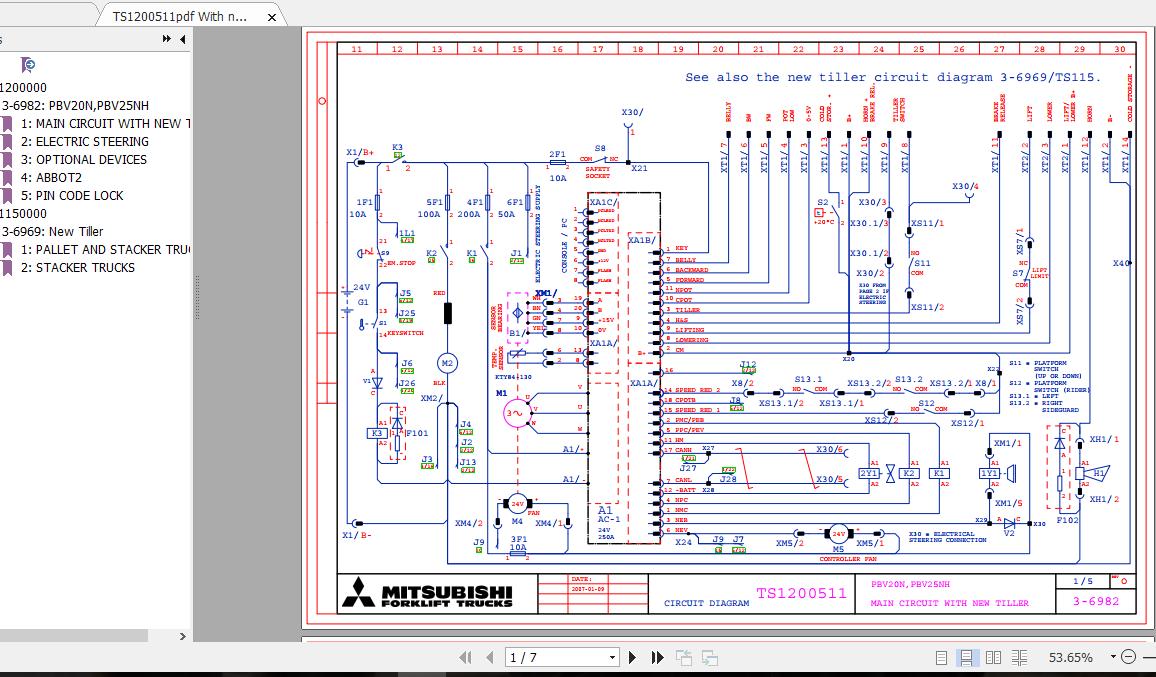Viewport: 1156px width, 677px height.
Task: Open bookmark 2: STACKER TRUCKS
Action: coord(79,266)
